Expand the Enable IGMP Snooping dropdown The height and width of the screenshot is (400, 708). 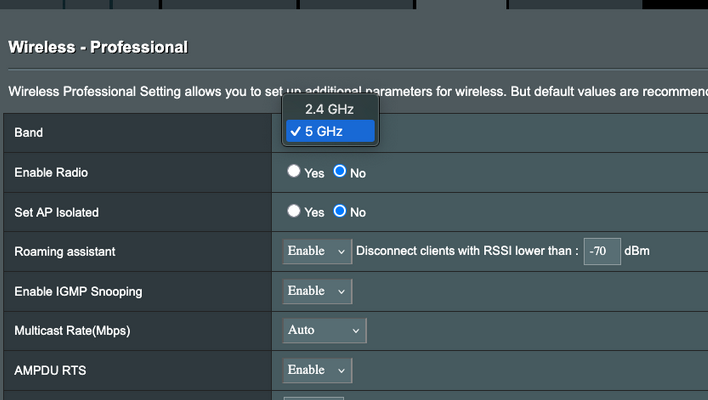[x=317, y=291]
